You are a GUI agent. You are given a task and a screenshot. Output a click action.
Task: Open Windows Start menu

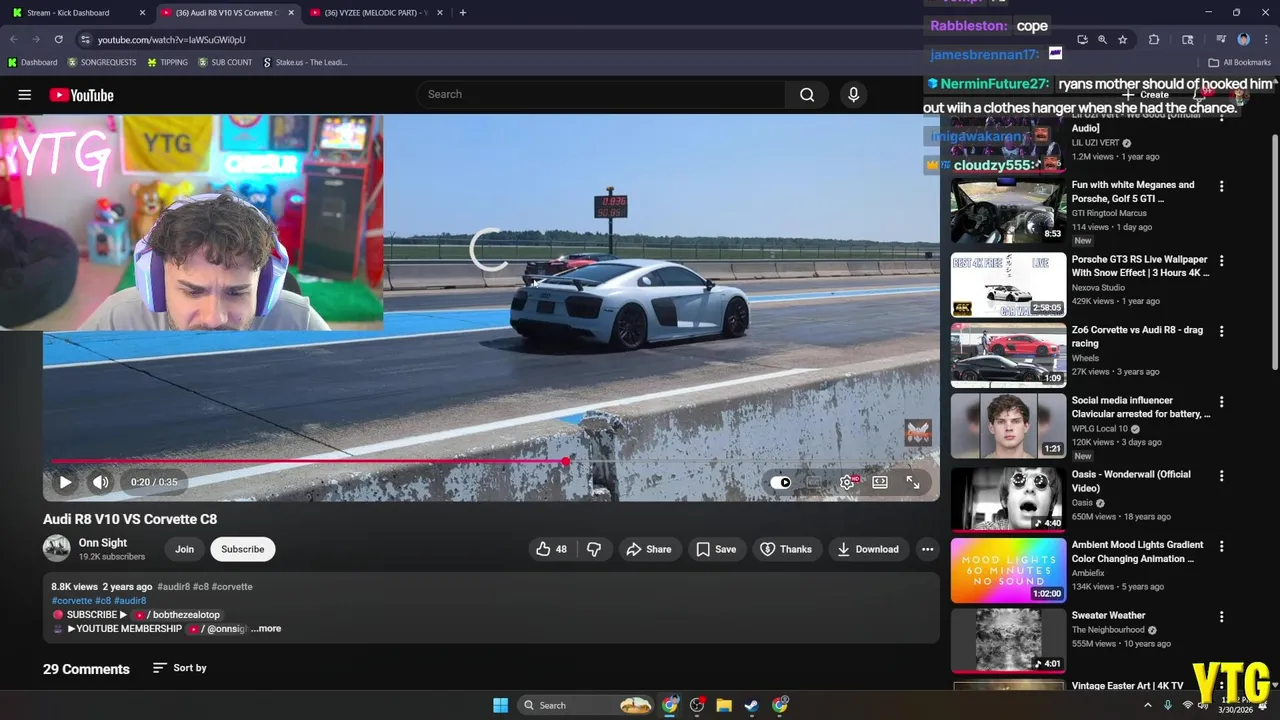pyautogui.click(x=500, y=705)
